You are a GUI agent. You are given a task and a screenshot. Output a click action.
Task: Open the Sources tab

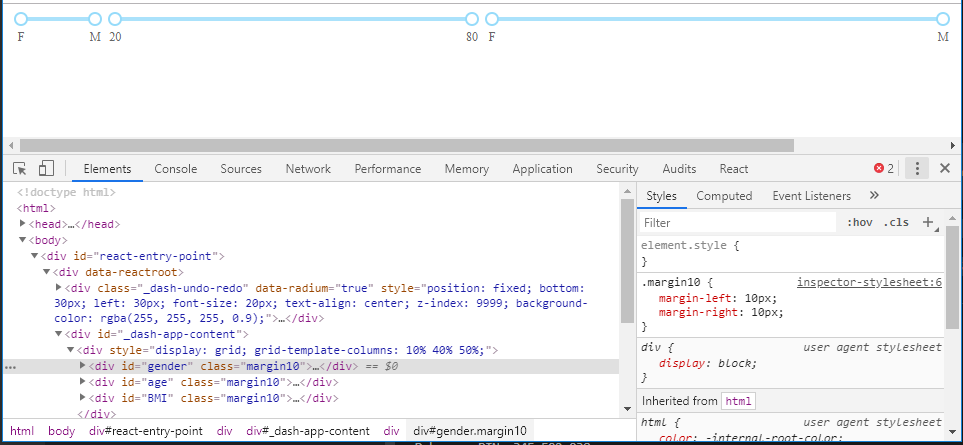241,169
